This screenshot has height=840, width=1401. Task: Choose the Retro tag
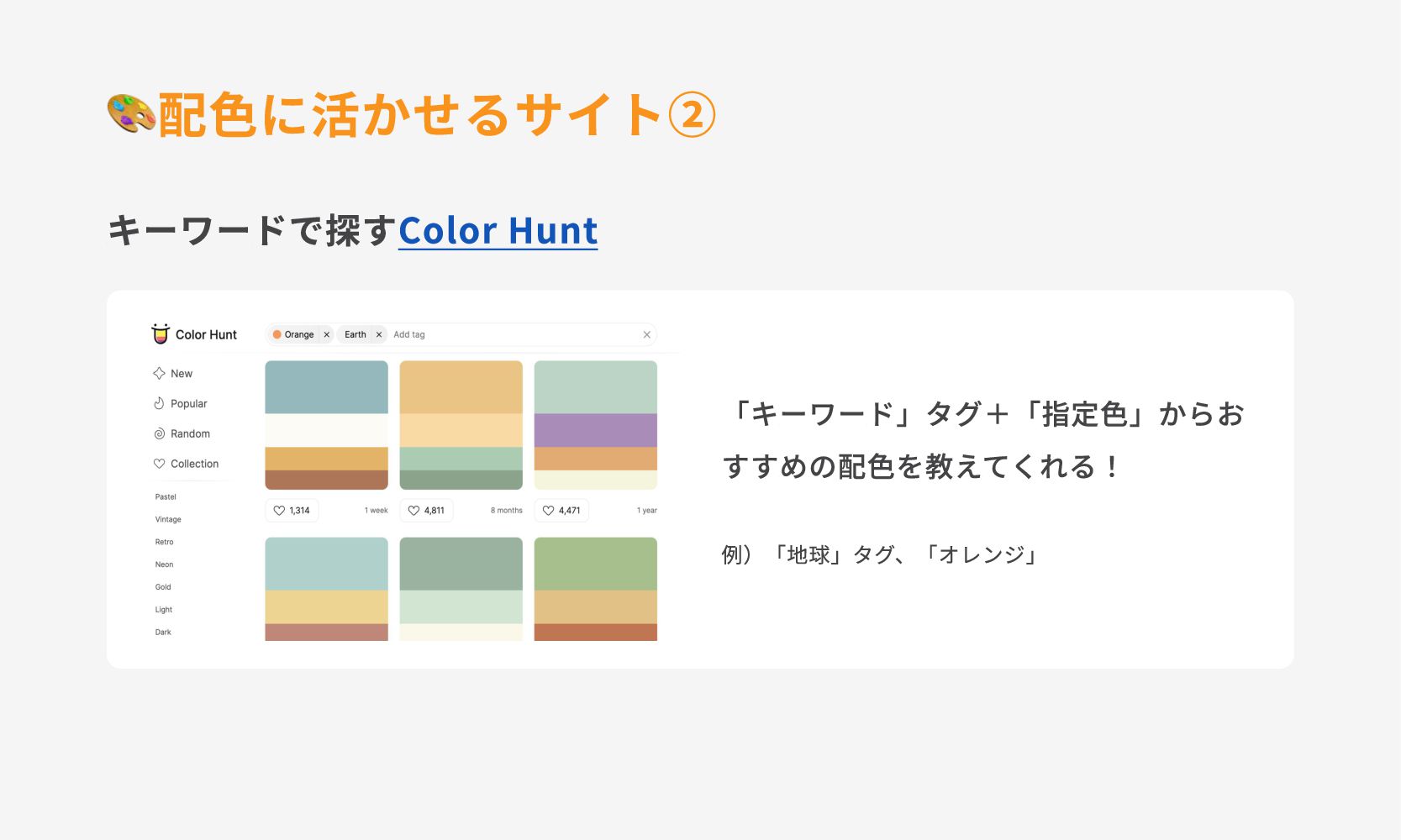click(x=165, y=543)
